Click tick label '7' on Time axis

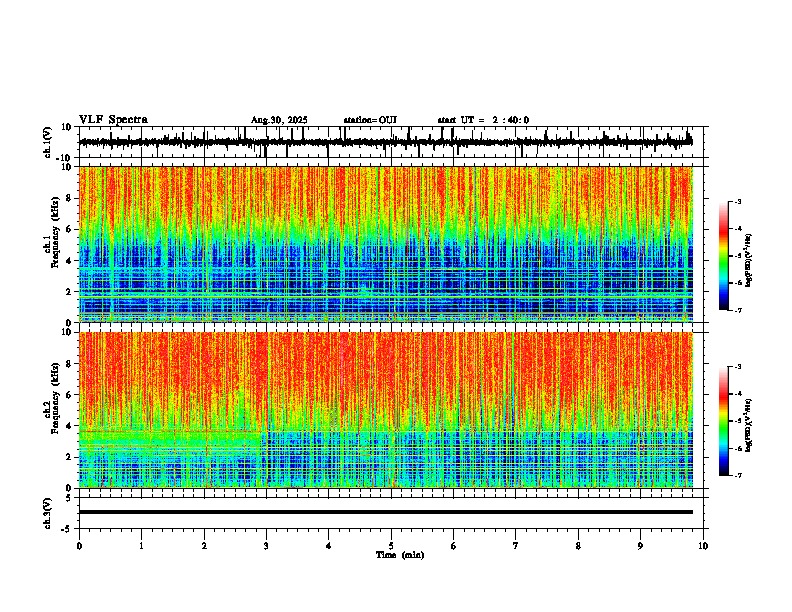pos(516,546)
